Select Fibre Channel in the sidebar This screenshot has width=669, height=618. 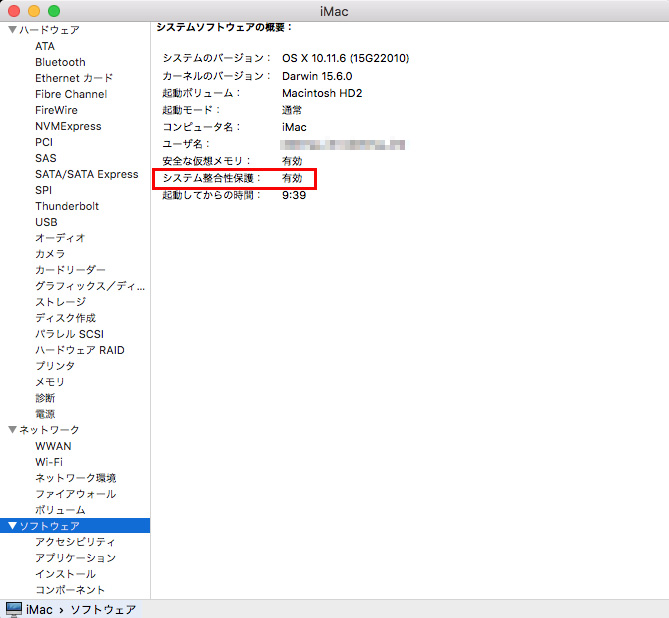coord(71,94)
